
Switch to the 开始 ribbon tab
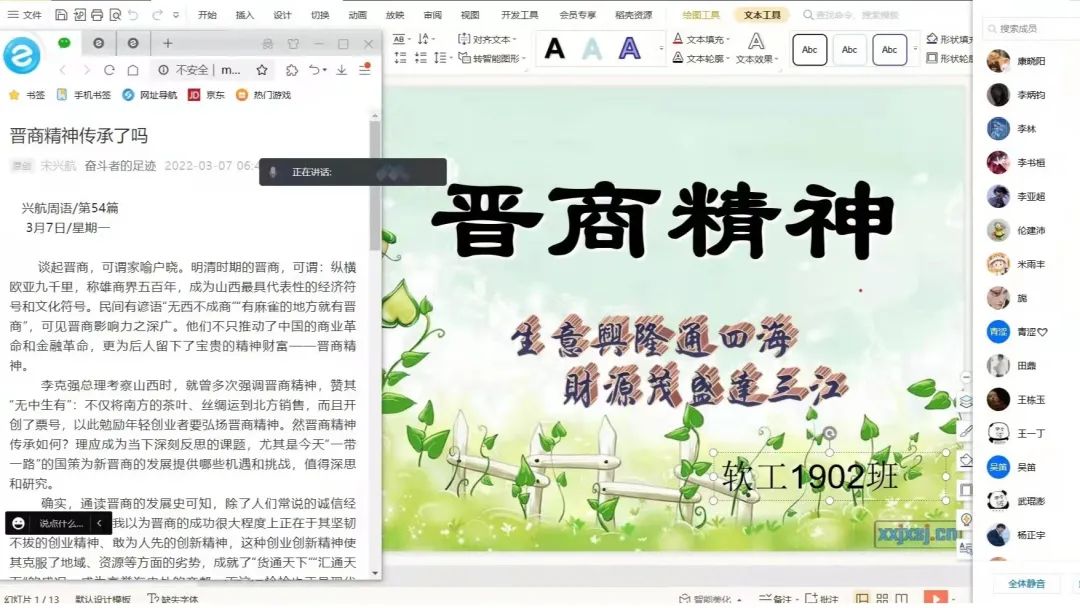pos(207,14)
